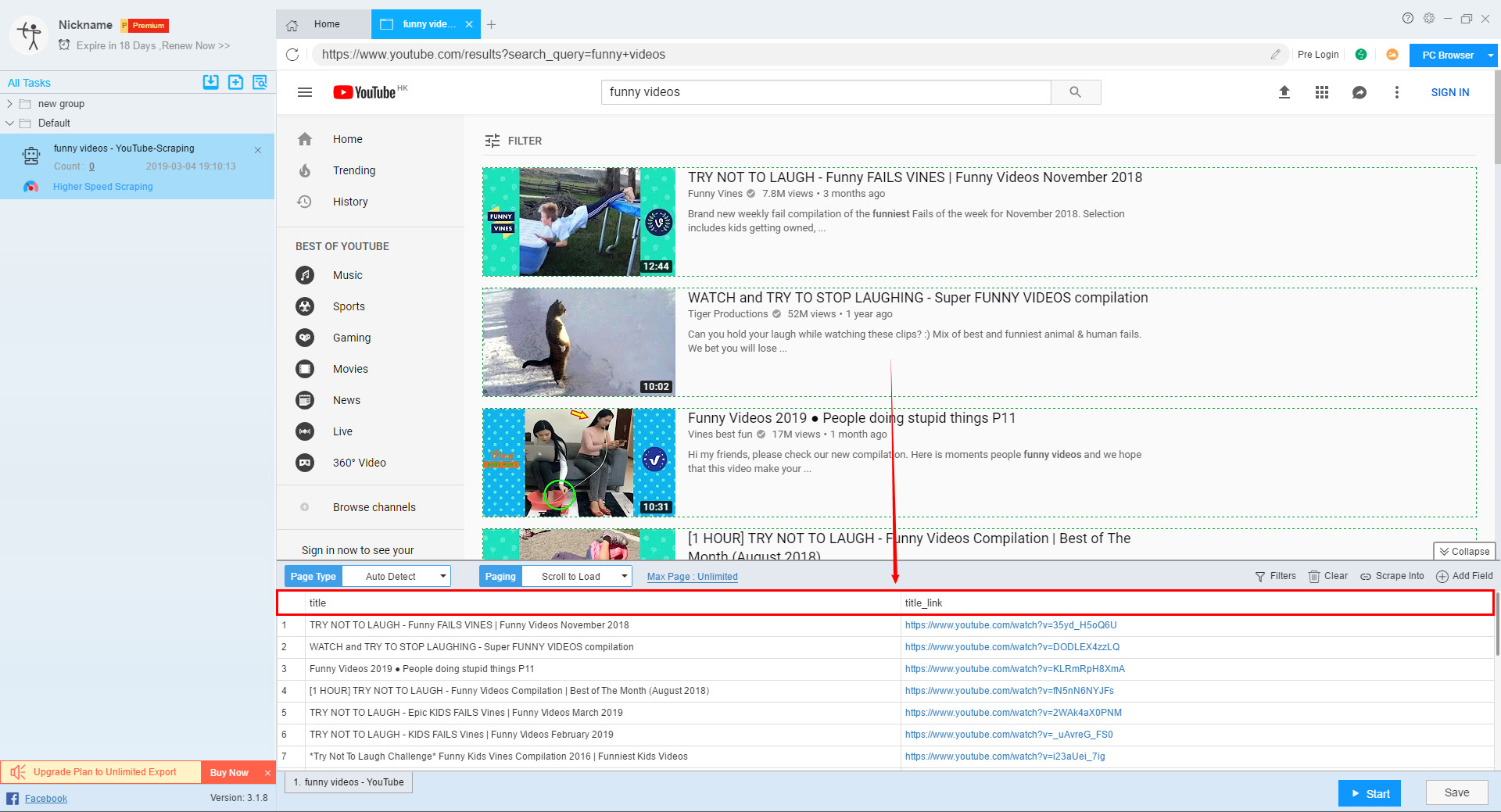Viewport: 1501px width, 812px height.
Task: Open the standing cat video thumbnail
Action: 579,342
